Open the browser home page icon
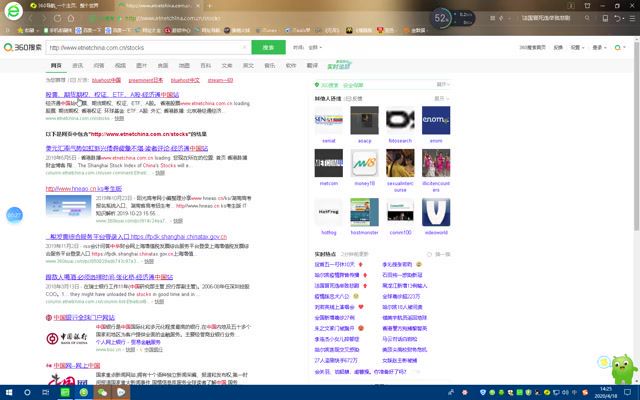This screenshot has height=400, width=640. pyautogui.click(x=71, y=18)
